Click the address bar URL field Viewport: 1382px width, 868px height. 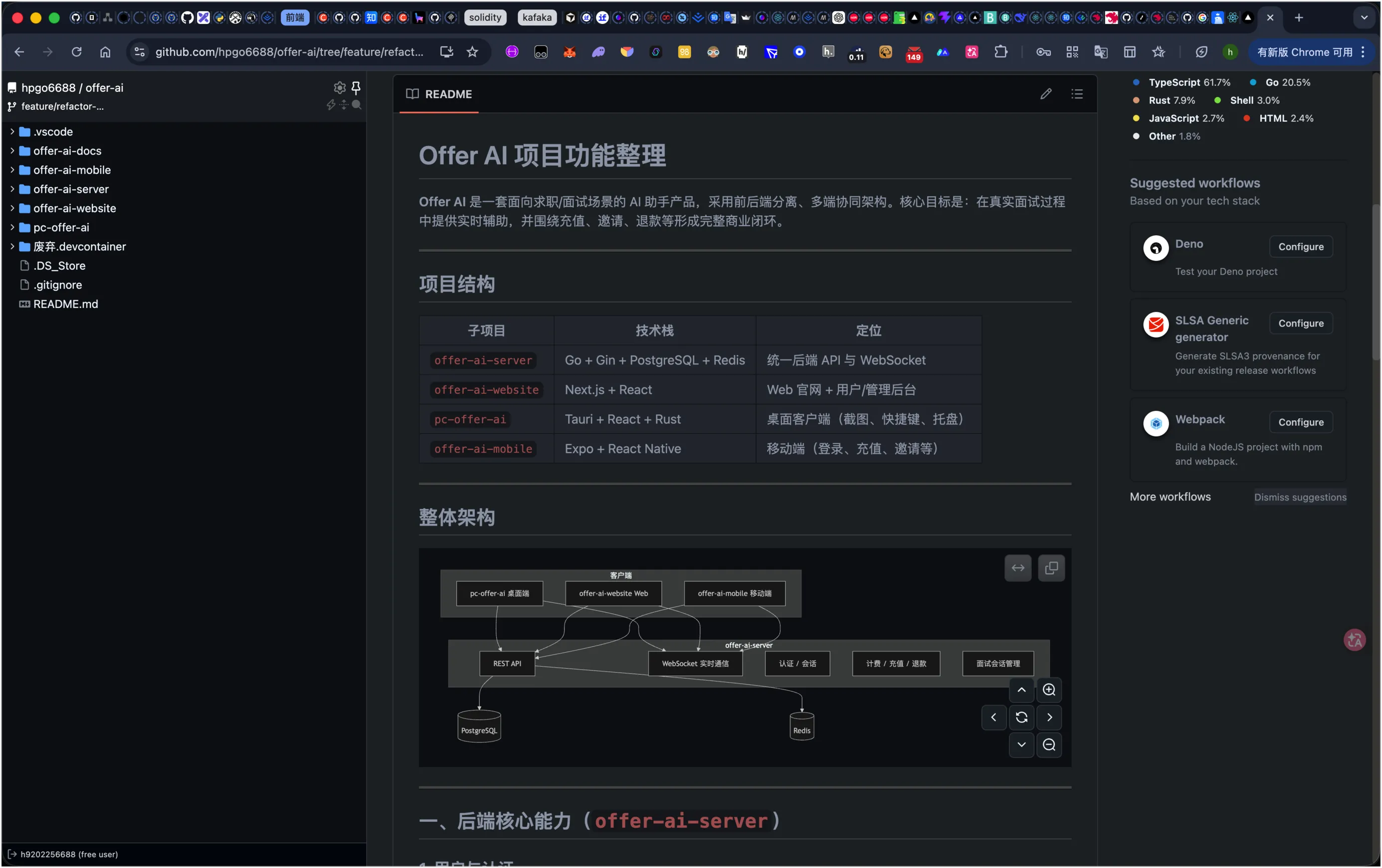point(289,52)
